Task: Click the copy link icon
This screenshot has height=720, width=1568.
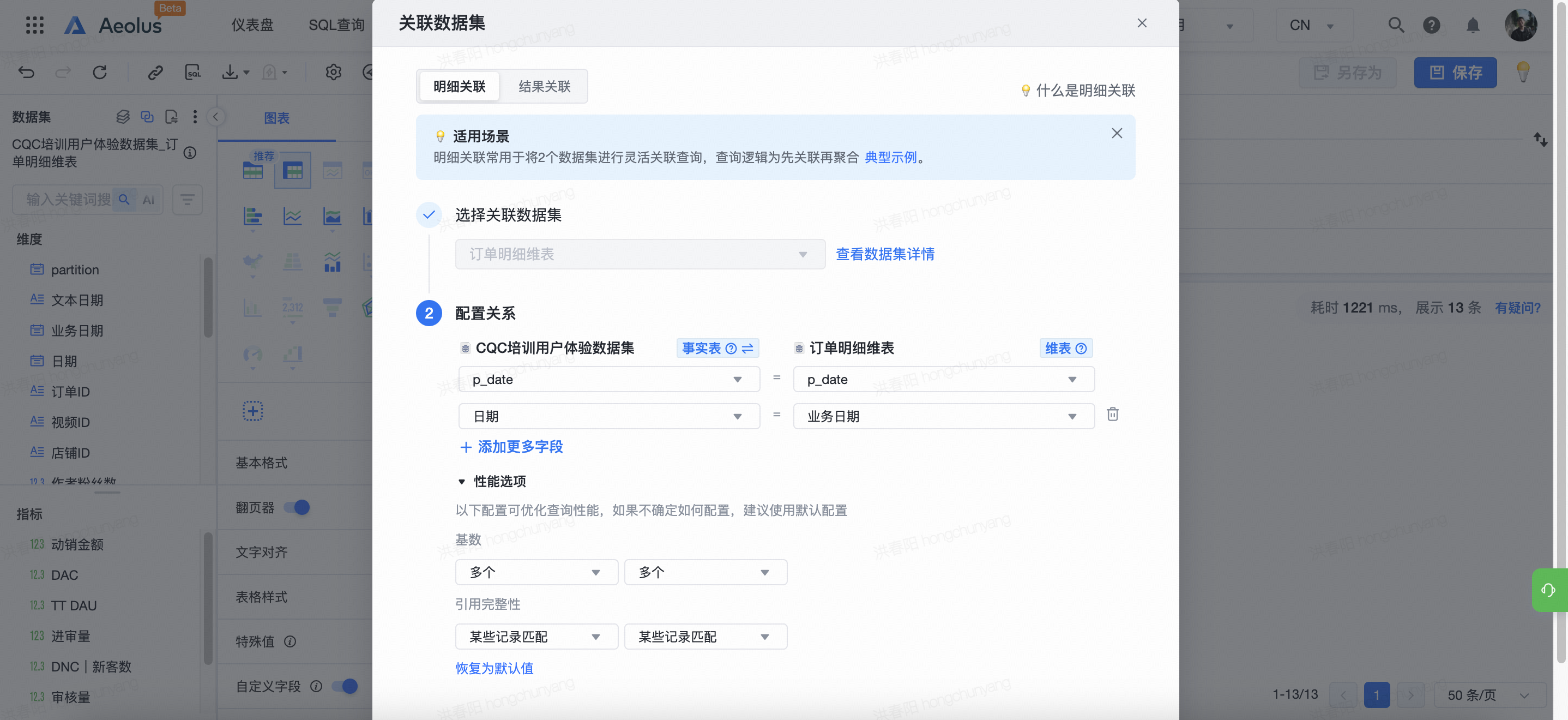Action: (x=155, y=73)
